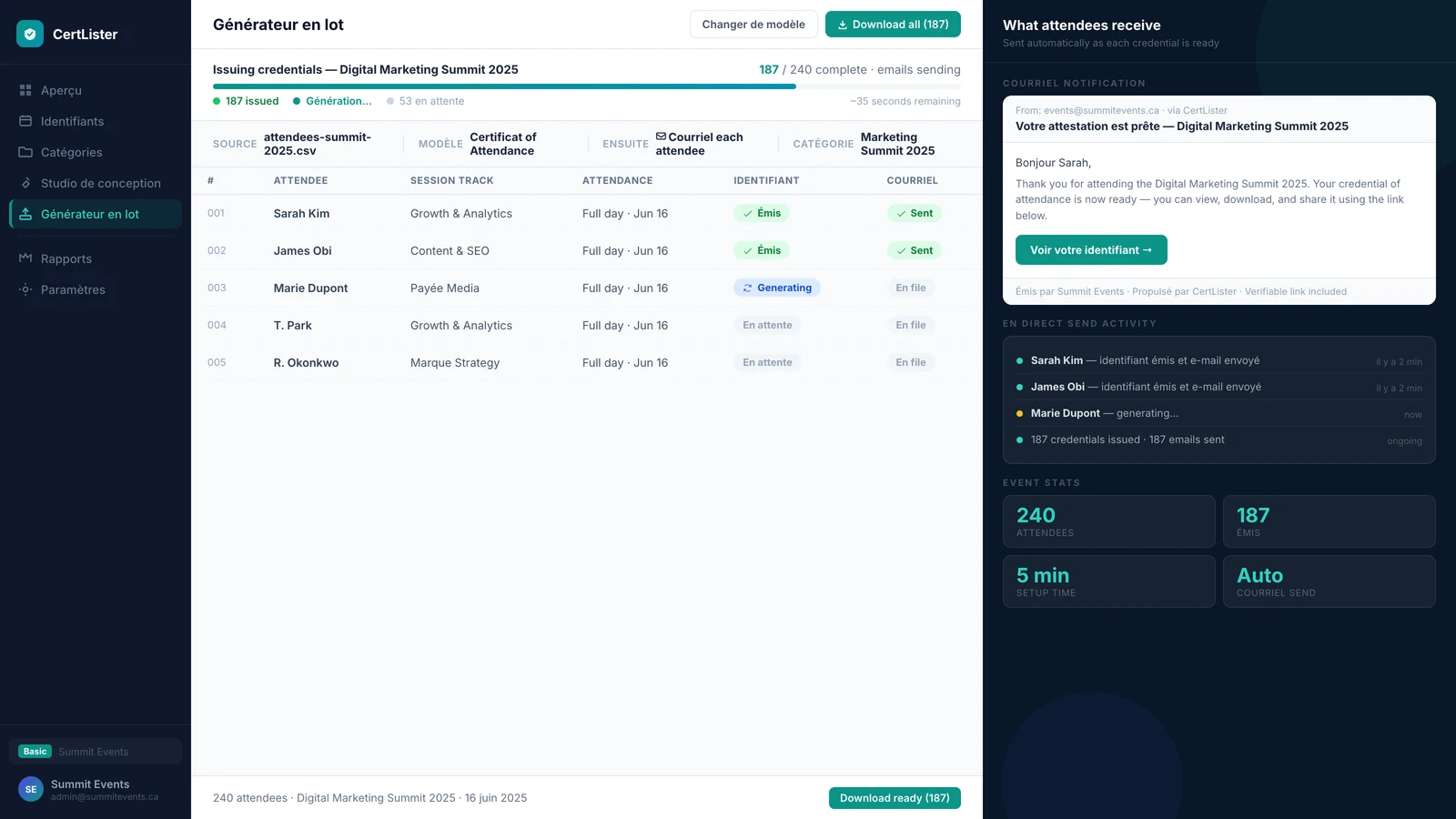Click the Auto COURRIEL SEND card
Screen dimensions: 1456x819
coord(1330,581)
